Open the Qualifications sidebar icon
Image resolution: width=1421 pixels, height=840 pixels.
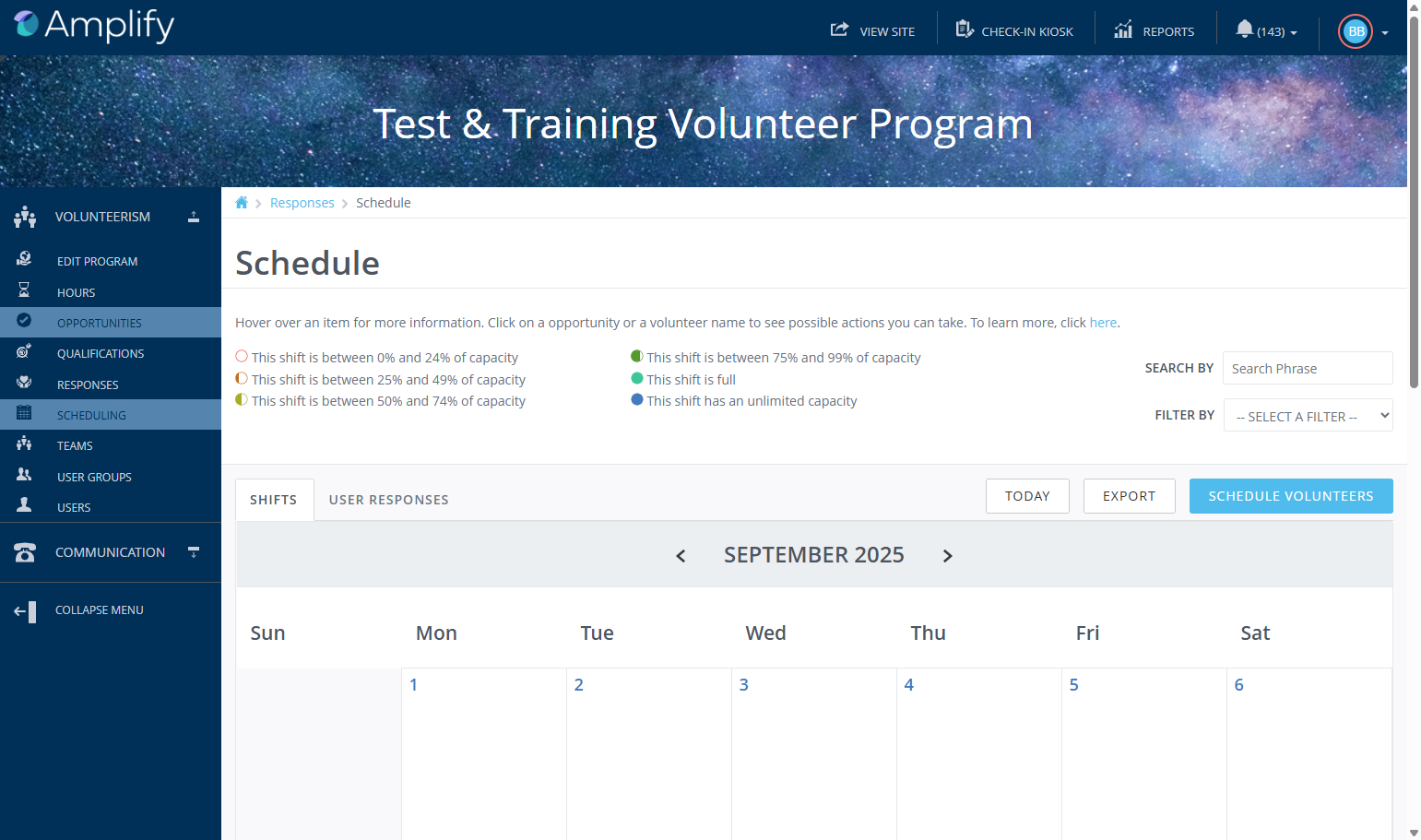point(24,352)
